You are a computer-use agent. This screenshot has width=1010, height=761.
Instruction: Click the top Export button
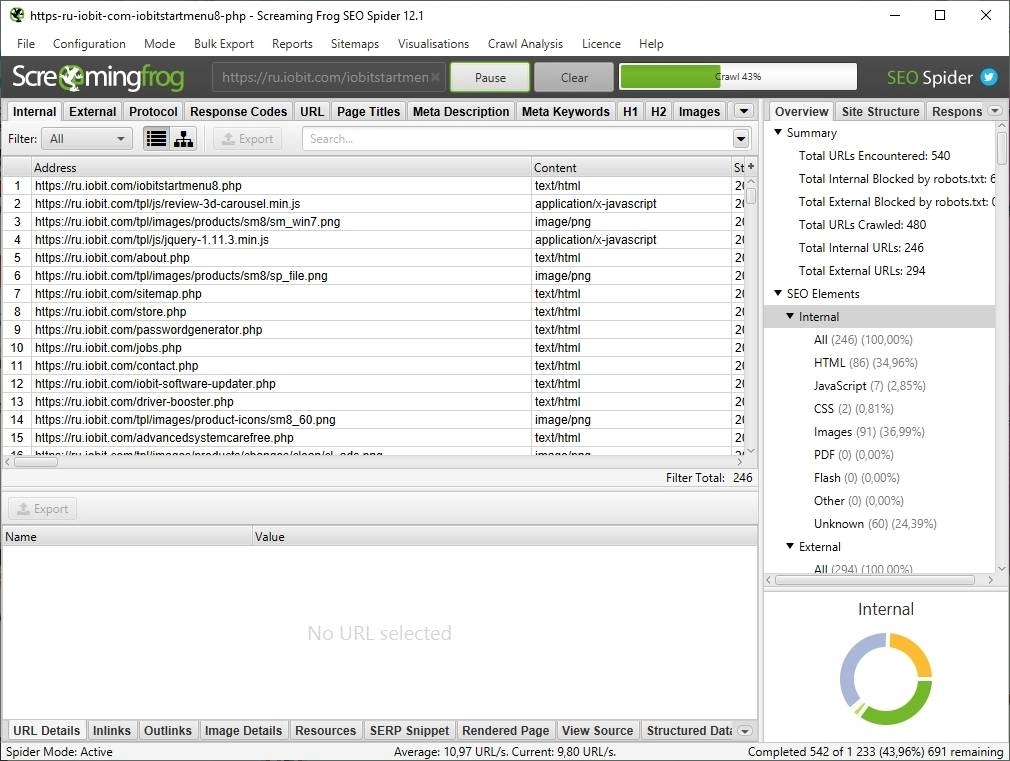(x=248, y=139)
